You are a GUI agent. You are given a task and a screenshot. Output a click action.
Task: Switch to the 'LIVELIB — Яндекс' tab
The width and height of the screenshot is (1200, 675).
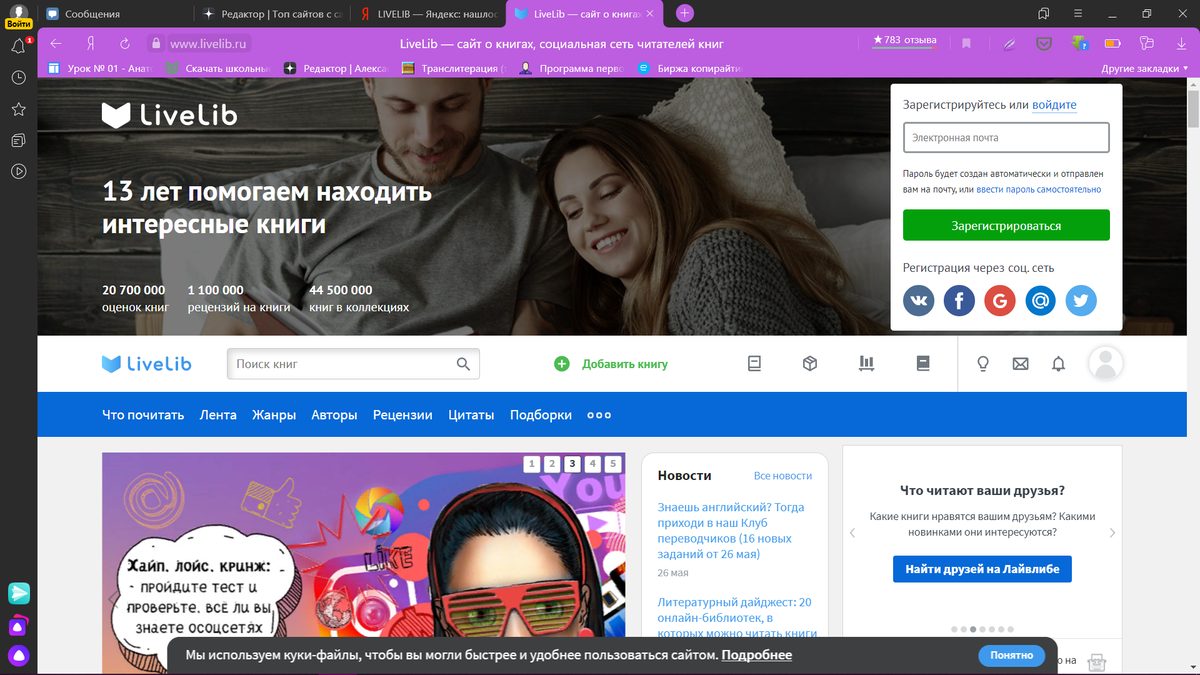pyautogui.click(x=429, y=14)
